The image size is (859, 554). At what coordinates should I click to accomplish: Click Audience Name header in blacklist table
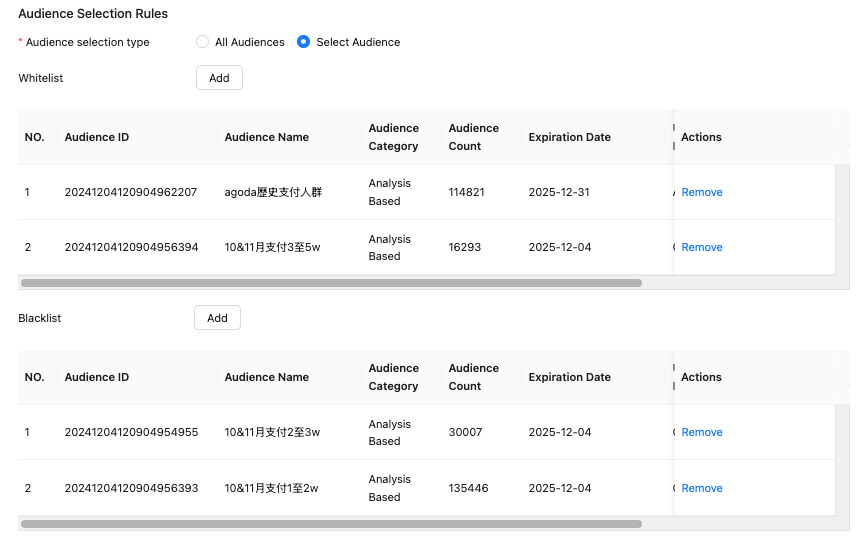(x=266, y=377)
